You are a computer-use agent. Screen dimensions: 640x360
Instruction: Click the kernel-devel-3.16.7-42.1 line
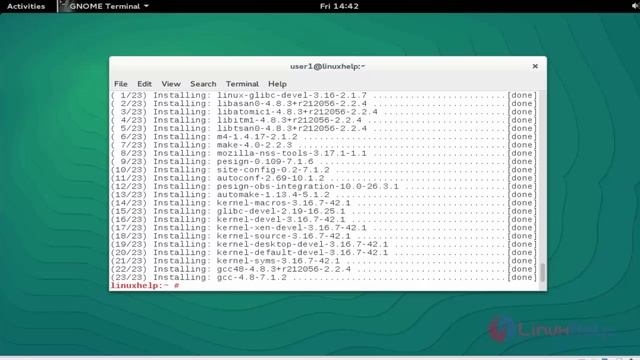(x=324, y=220)
